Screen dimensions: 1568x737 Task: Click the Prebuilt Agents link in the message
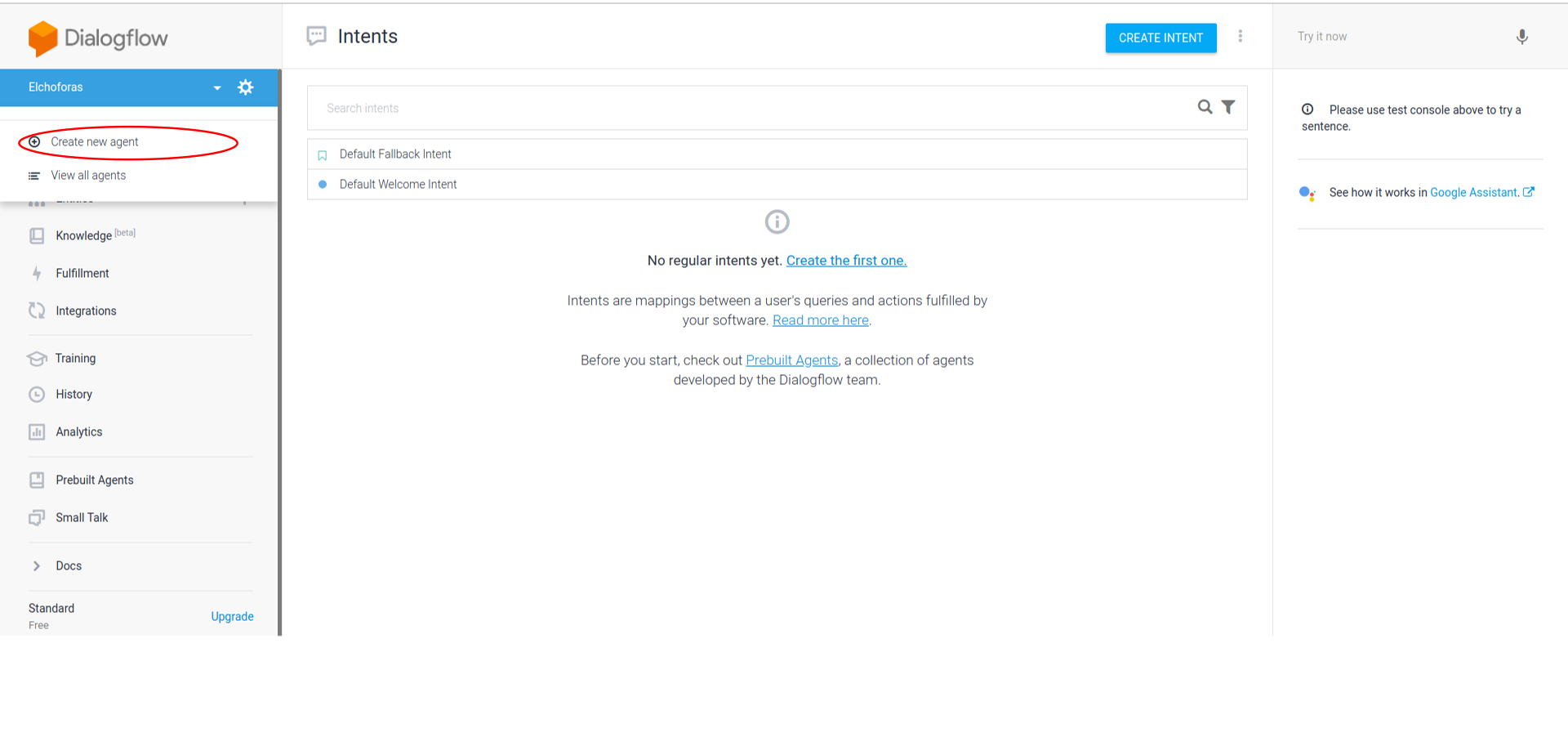point(792,360)
